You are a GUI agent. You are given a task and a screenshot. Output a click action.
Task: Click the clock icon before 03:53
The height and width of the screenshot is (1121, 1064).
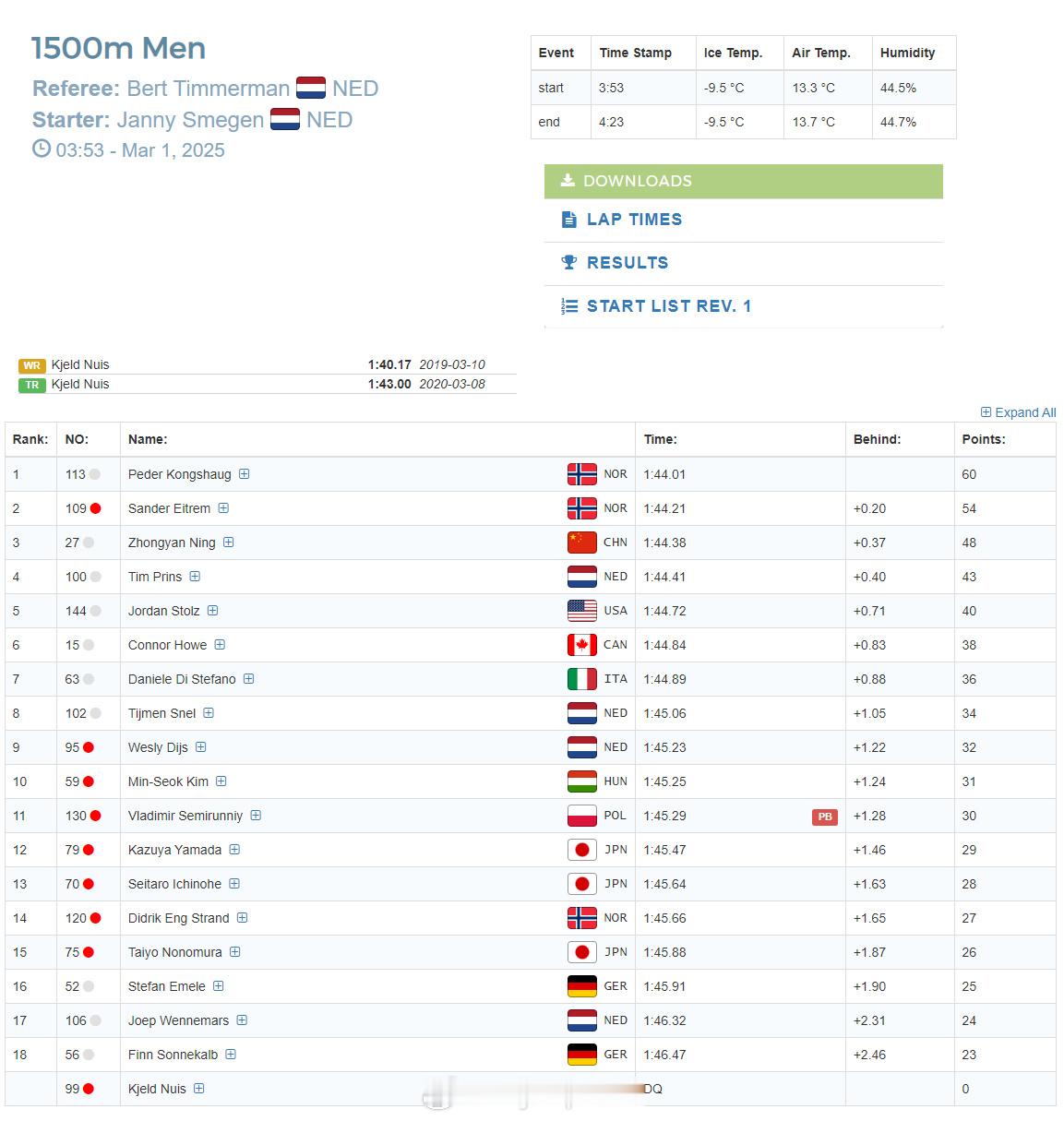[42, 149]
